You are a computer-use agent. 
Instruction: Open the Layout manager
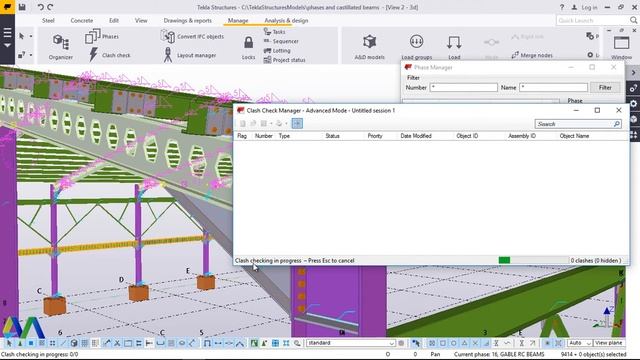pyautogui.click(x=190, y=55)
